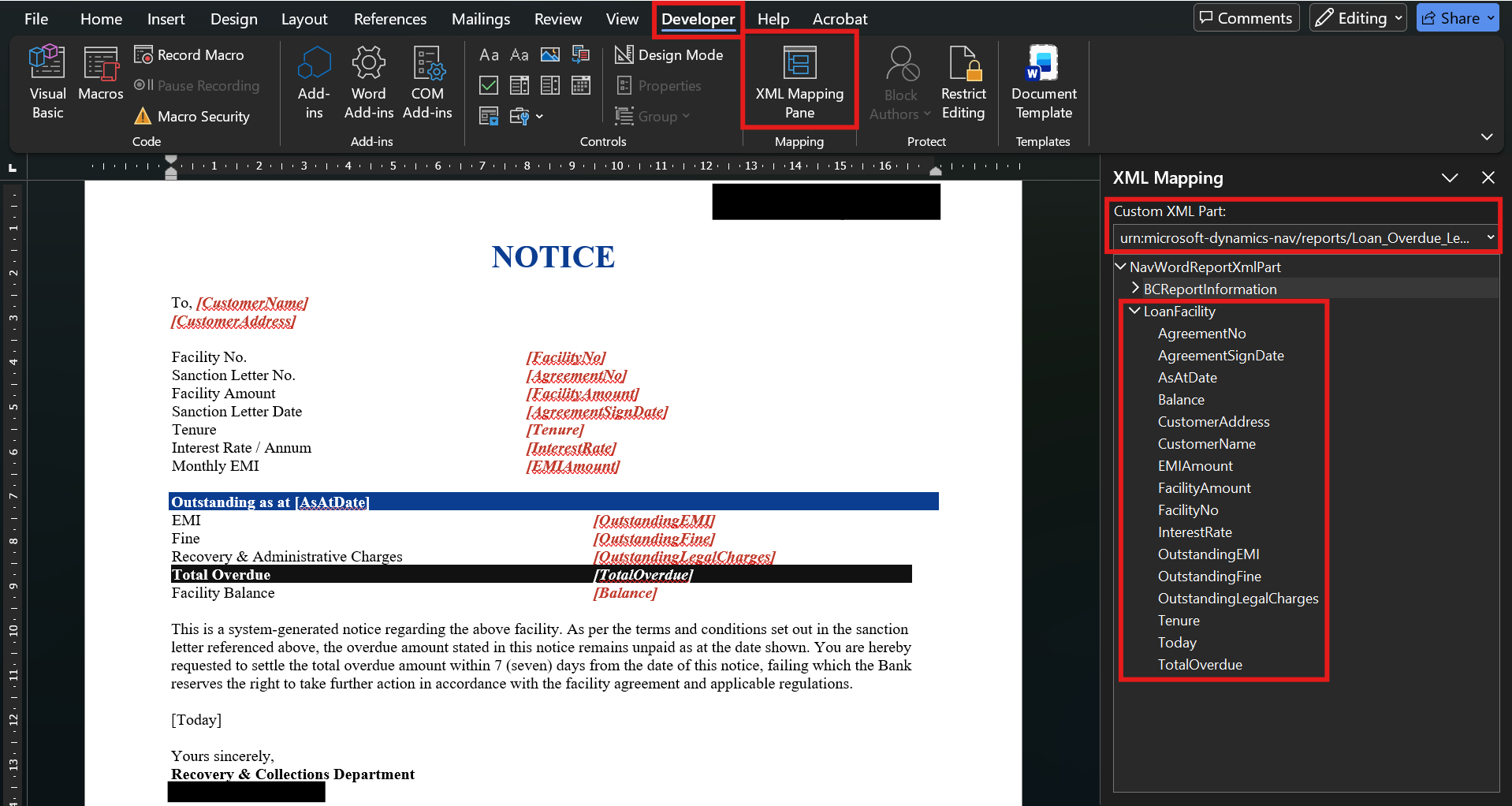This screenshot has height=806, width=1512.
Task: Click the Share button
Action: pyautogui.click(x=1458, y=18)
